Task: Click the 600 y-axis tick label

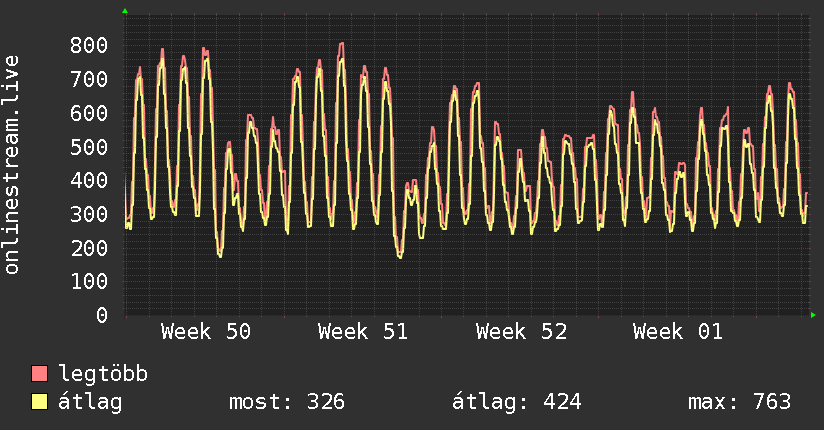Action: [x=90, y=113]
